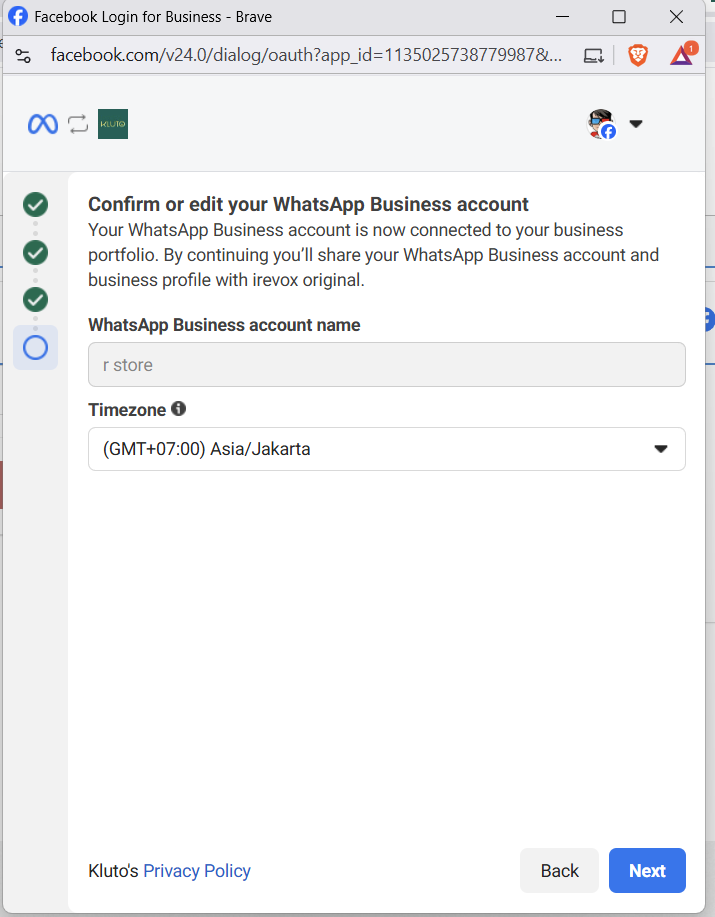Image resolution: width=715 pixels, height=917 pixels.
Task: Click the install app icon in address bar
Action: pyautogui.click(x=593, y=56)
